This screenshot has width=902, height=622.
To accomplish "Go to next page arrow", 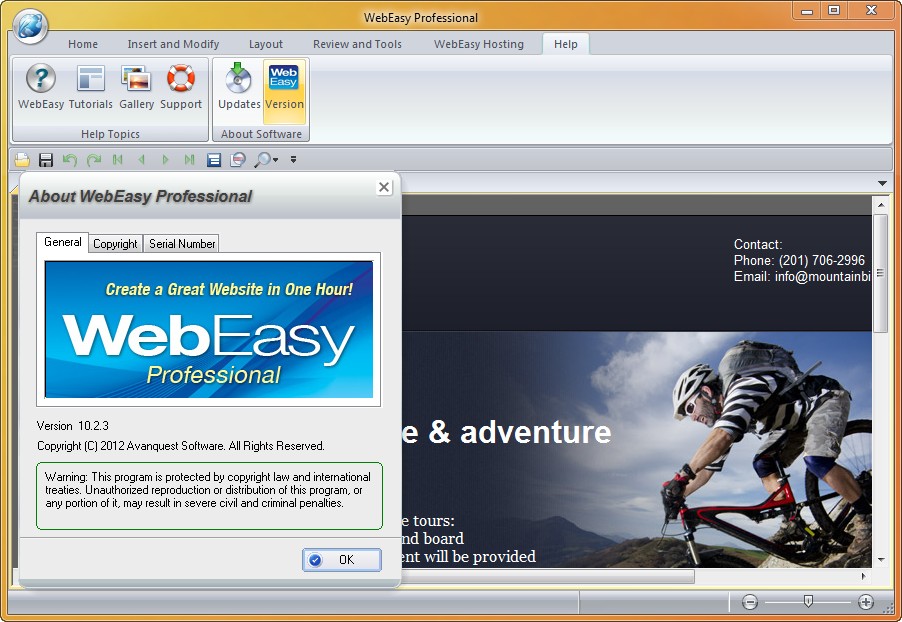I will pyautogui.click(x=166, y=159).
